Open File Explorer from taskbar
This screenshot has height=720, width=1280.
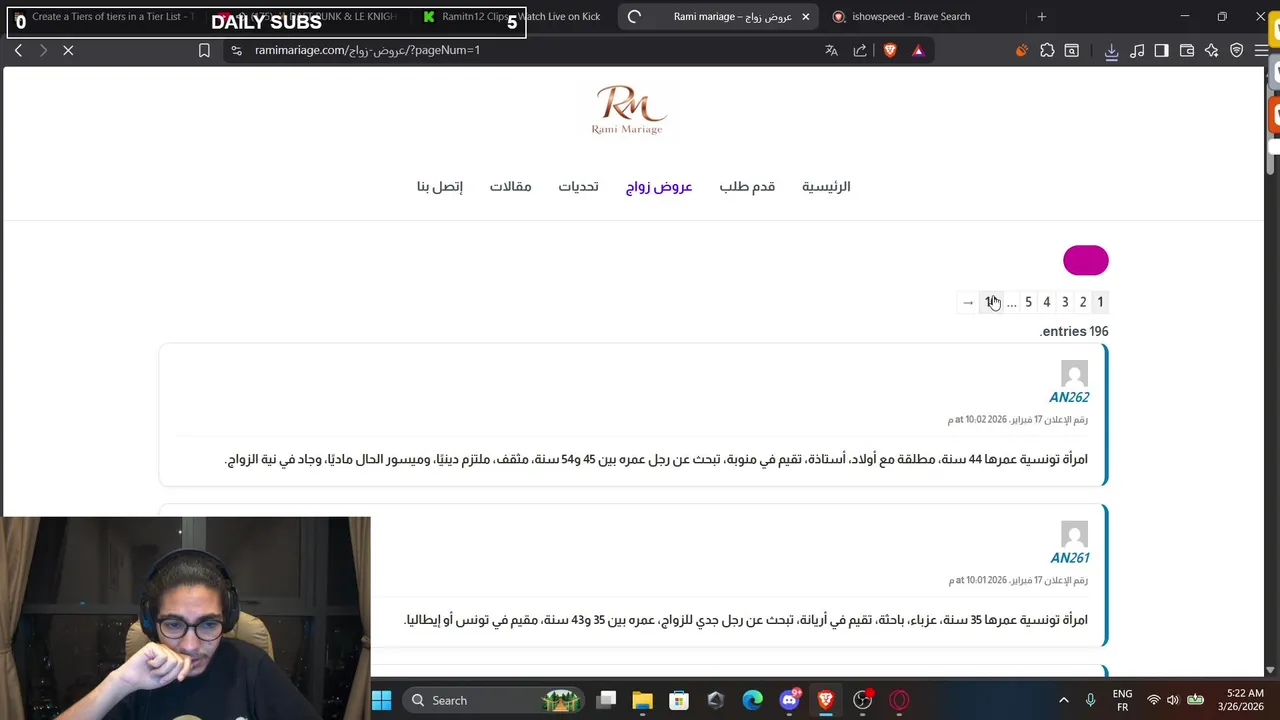coord(642,700)
